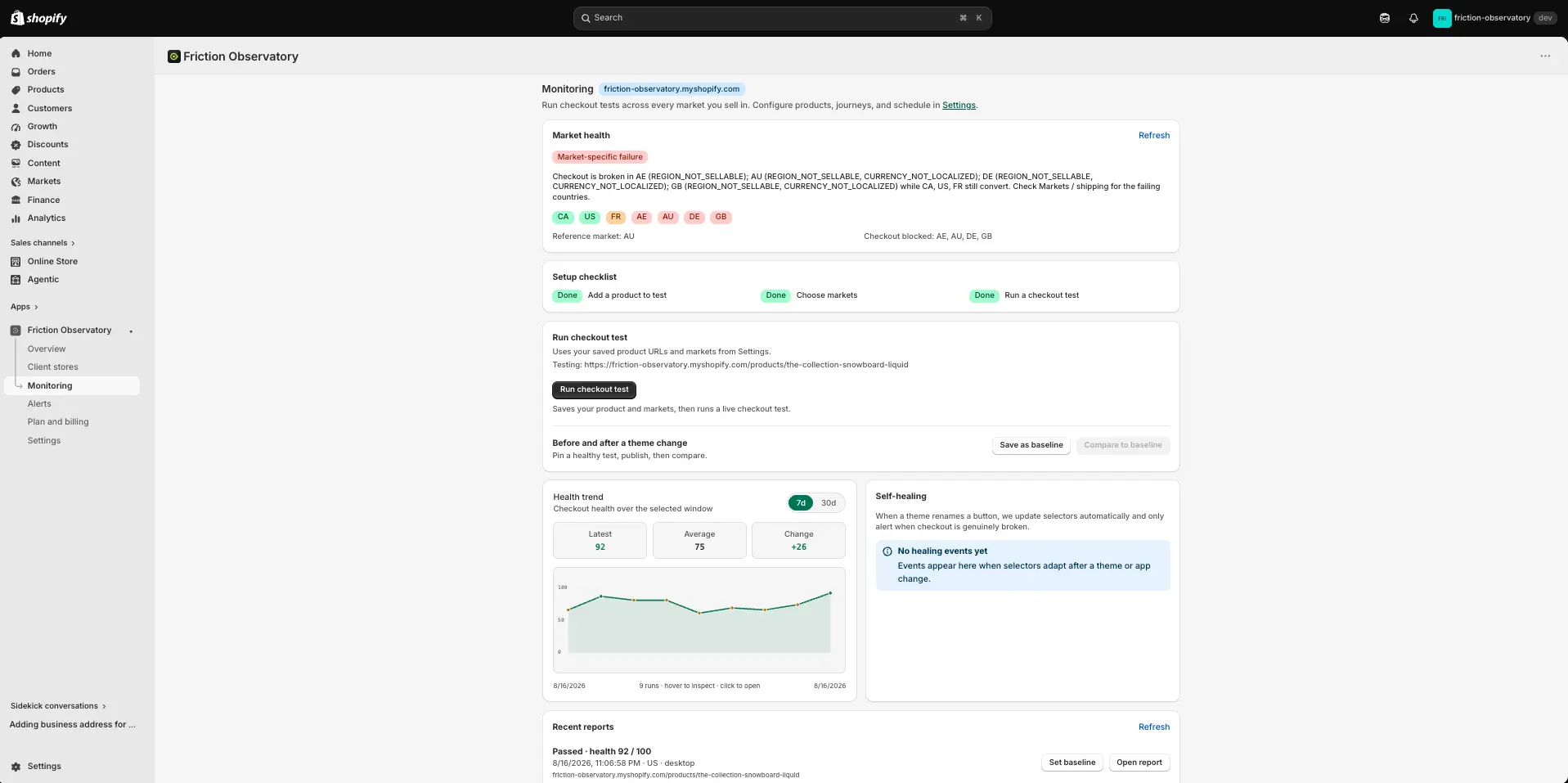Open Plan and billing page
Viewport: 1568px width, 783px height.
pyautogui.click(x=58, y=422)
